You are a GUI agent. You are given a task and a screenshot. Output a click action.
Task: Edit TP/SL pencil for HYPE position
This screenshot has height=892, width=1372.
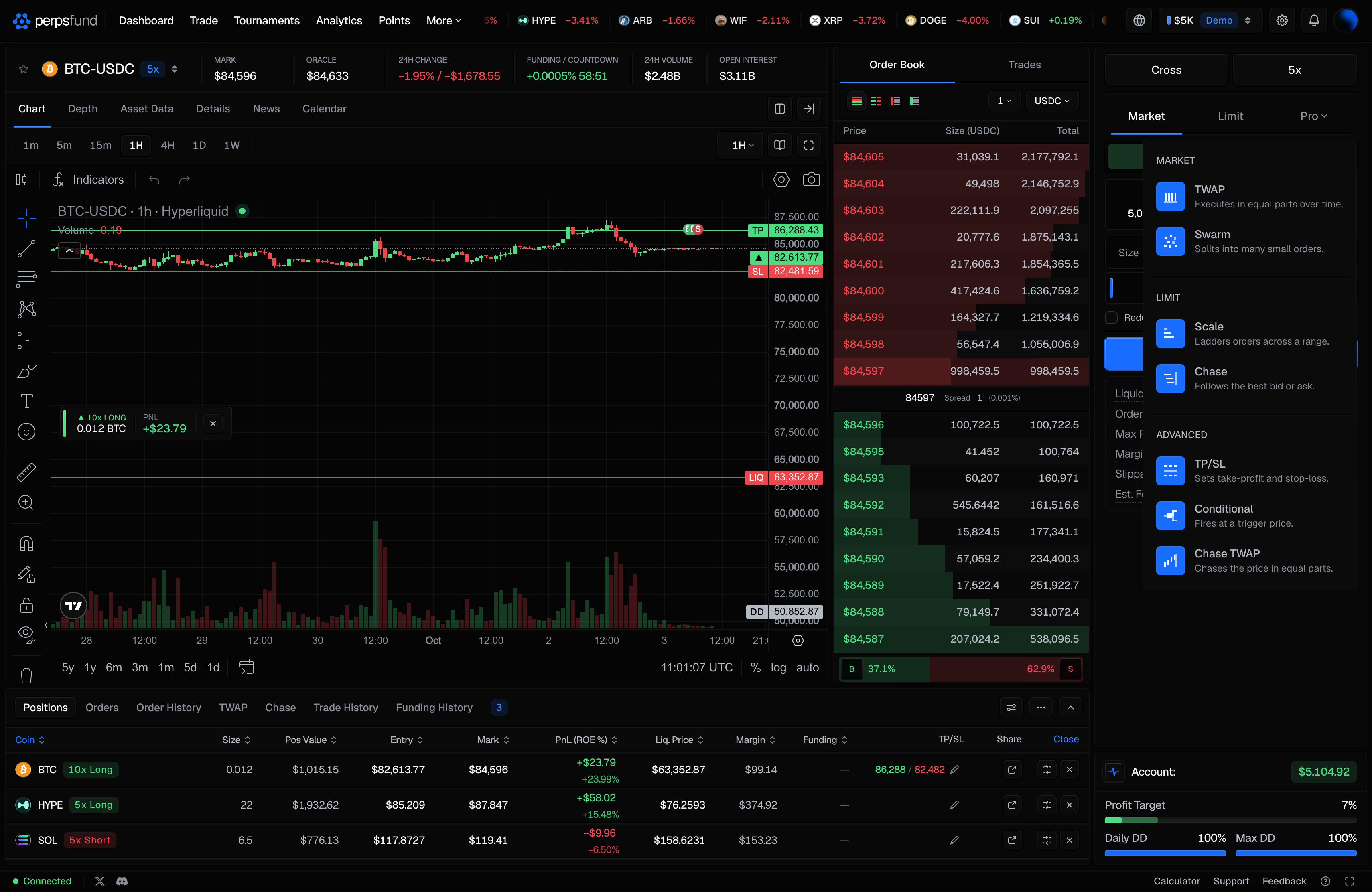[955, 805]
